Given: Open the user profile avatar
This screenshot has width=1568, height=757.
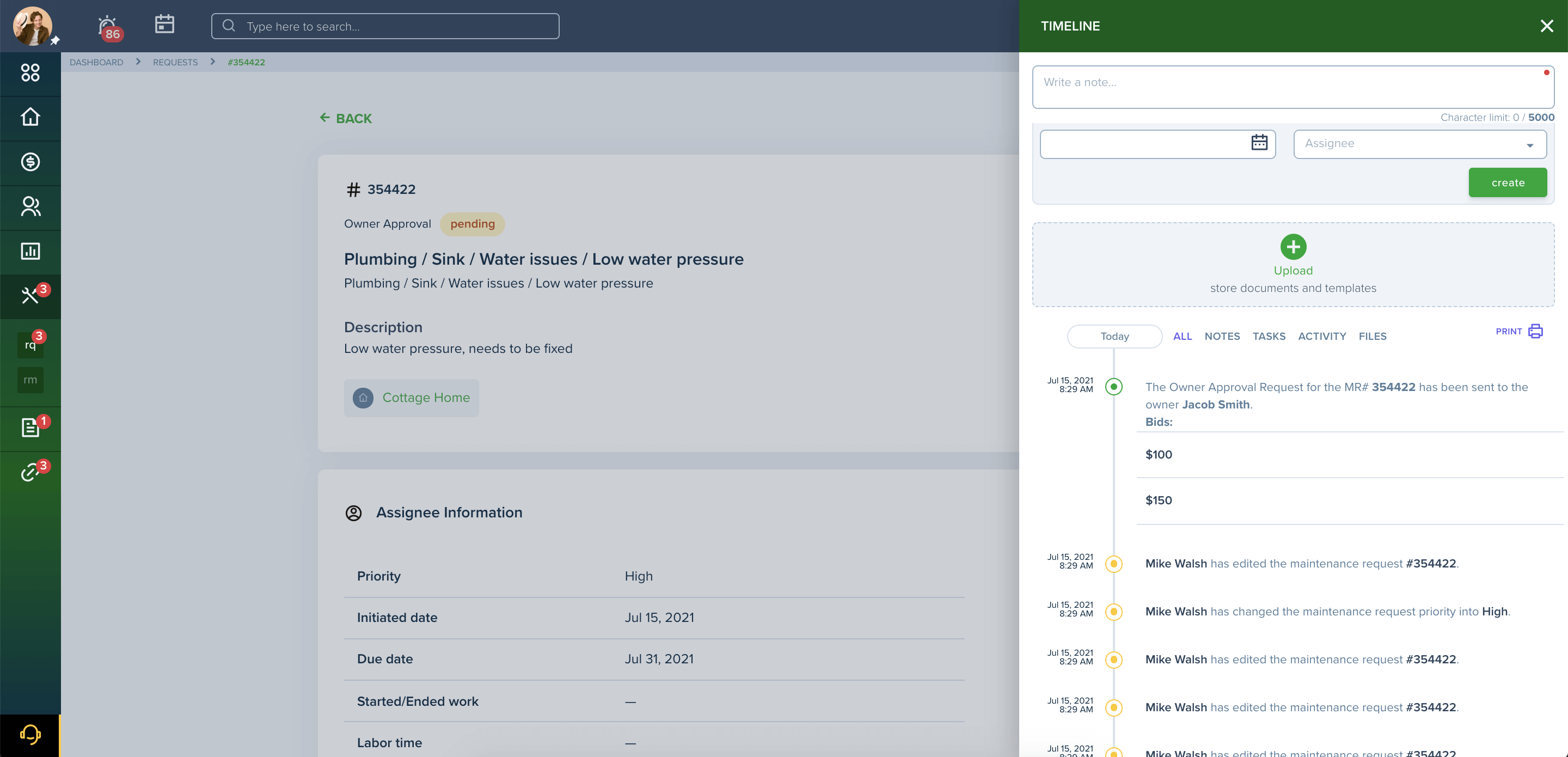Looking at the screenshot, I should tap(32, 26).
